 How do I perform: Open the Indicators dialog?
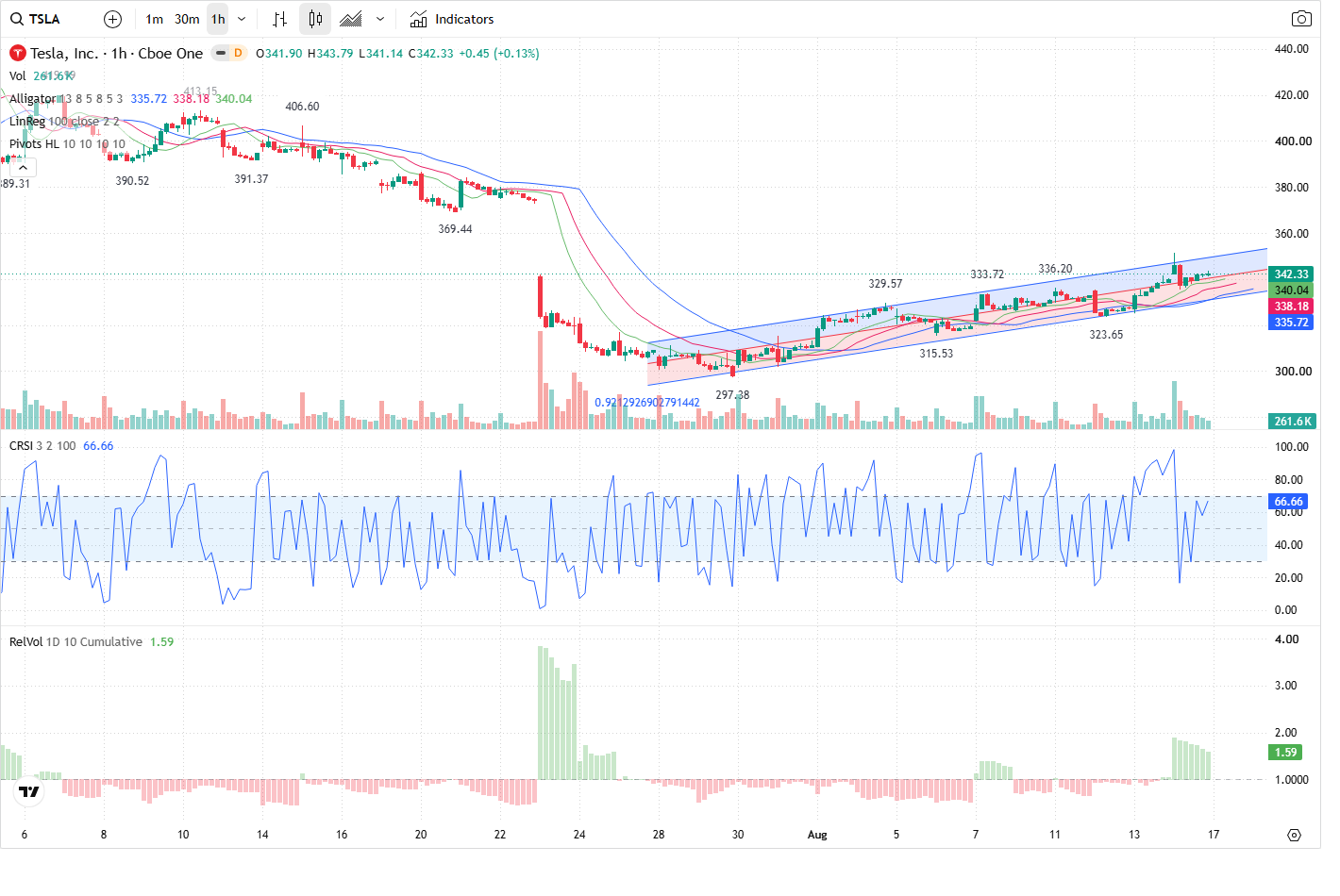pyautogui.click(x=452, y=19)
